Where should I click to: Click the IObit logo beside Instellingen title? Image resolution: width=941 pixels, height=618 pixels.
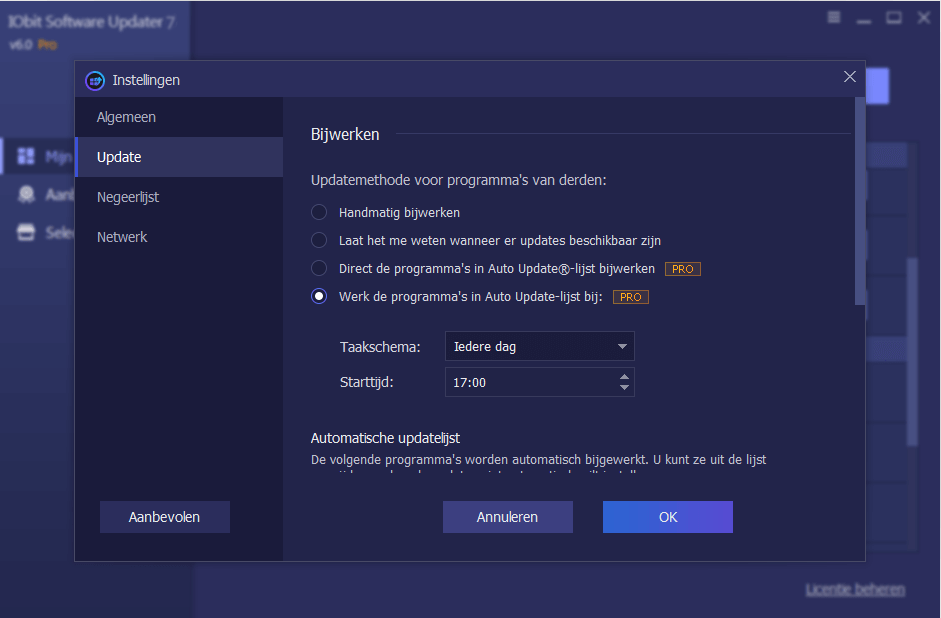tap(95, 80)
